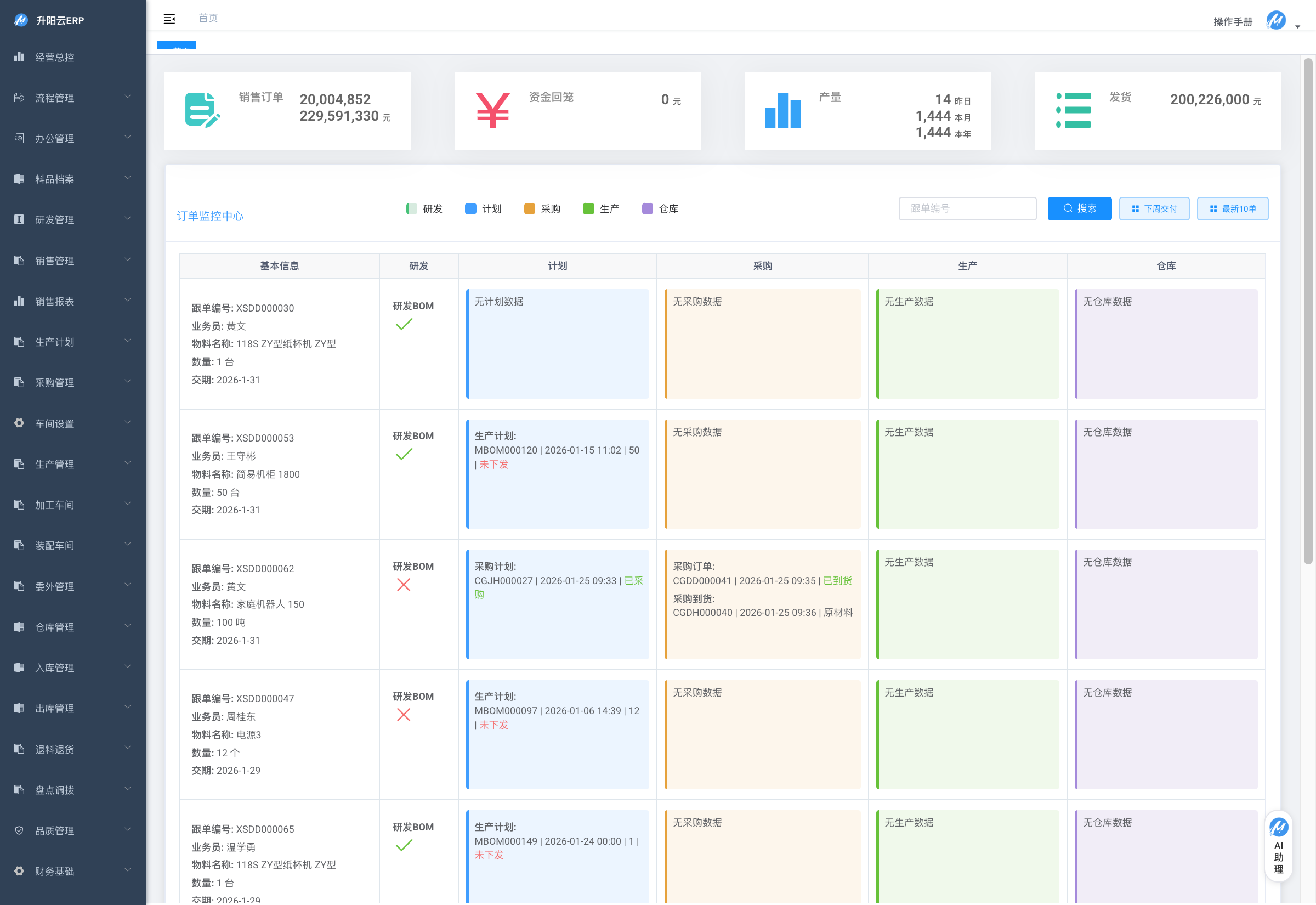Click the sidebar collapse hamburger icon

pyautogui.click(x=169, y=19)
